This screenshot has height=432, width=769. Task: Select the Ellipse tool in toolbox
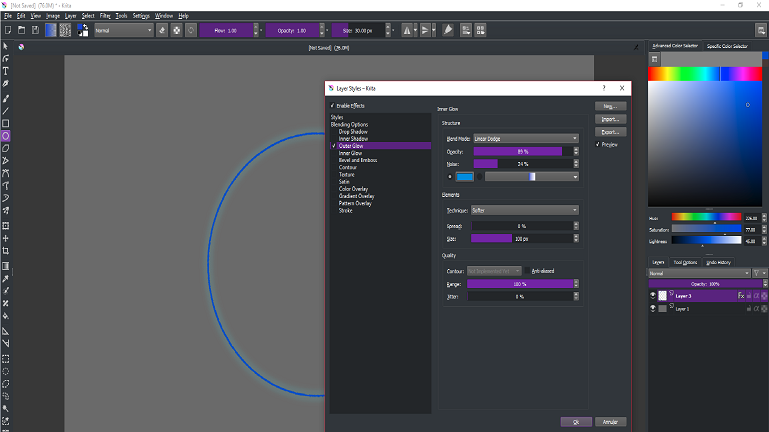pos(6,135)
